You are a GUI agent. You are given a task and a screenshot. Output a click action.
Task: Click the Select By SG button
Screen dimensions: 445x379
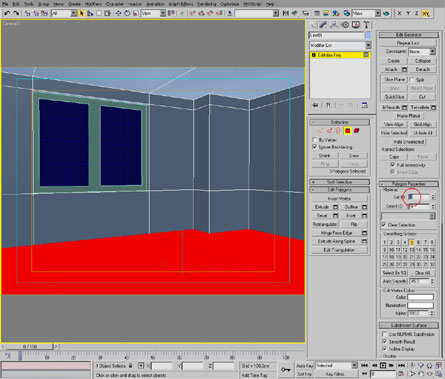pos(394,273)
